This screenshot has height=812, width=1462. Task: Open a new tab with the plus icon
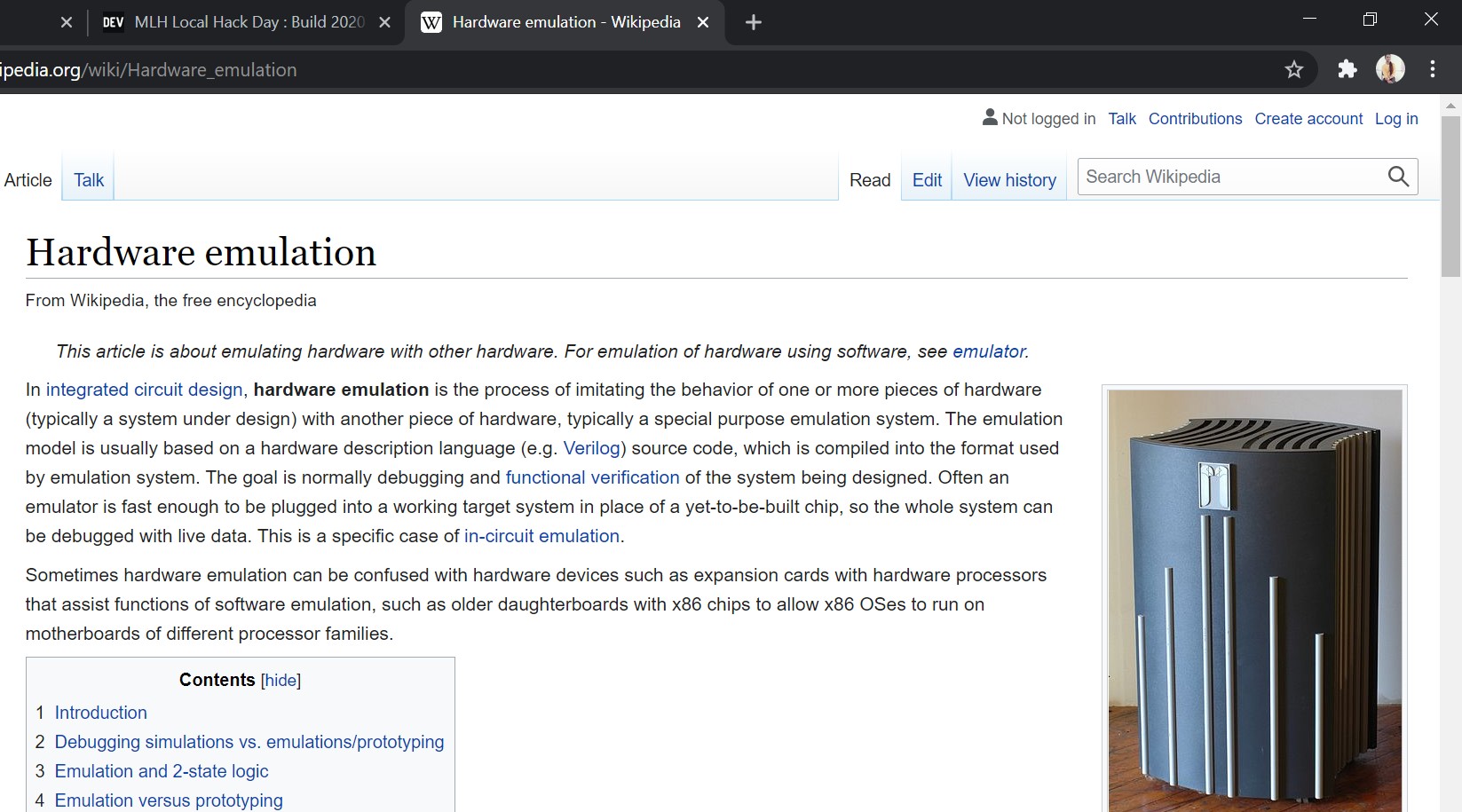coord(754,22)
